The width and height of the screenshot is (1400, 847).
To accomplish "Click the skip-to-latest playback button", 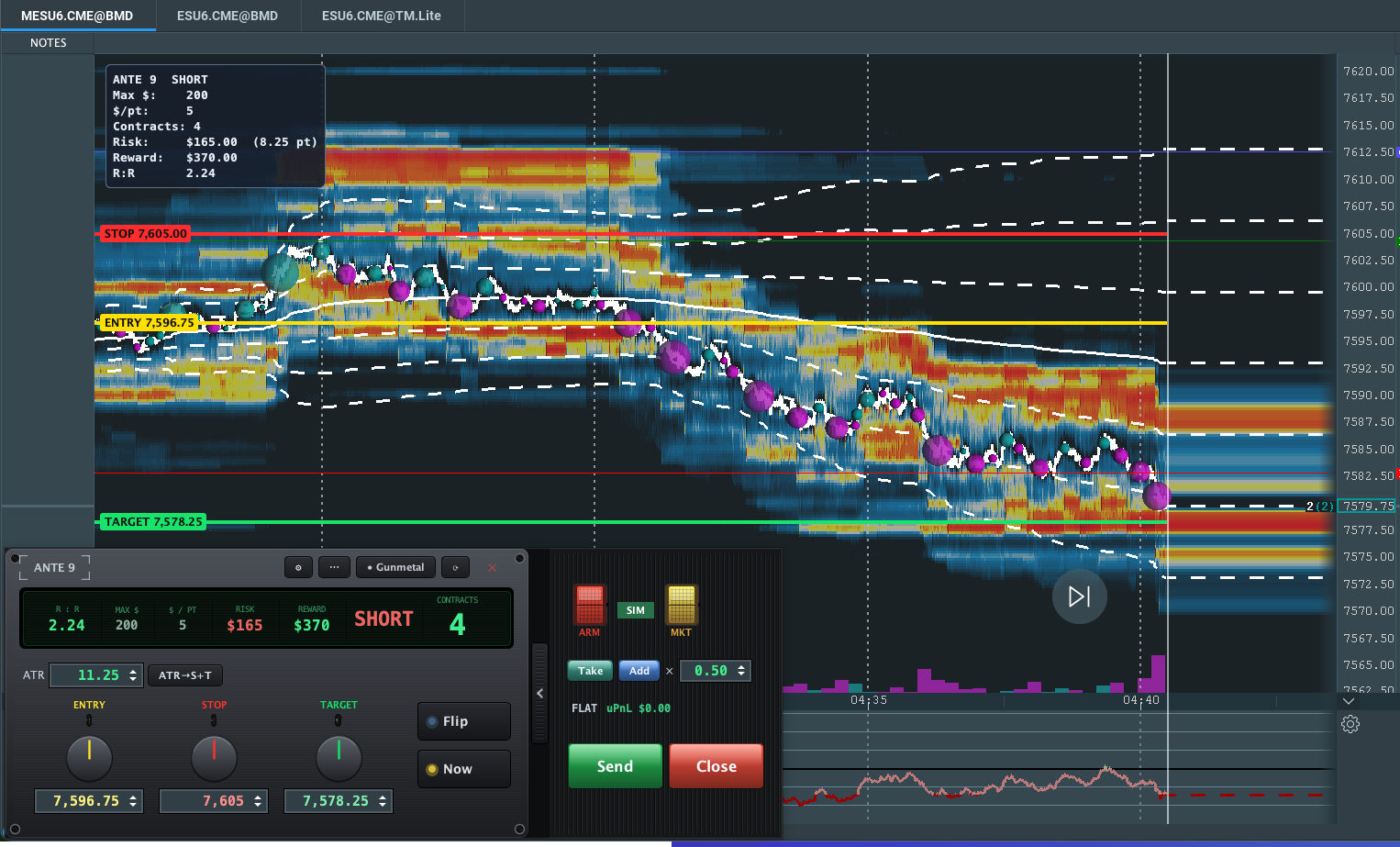I will point(1079,596).
